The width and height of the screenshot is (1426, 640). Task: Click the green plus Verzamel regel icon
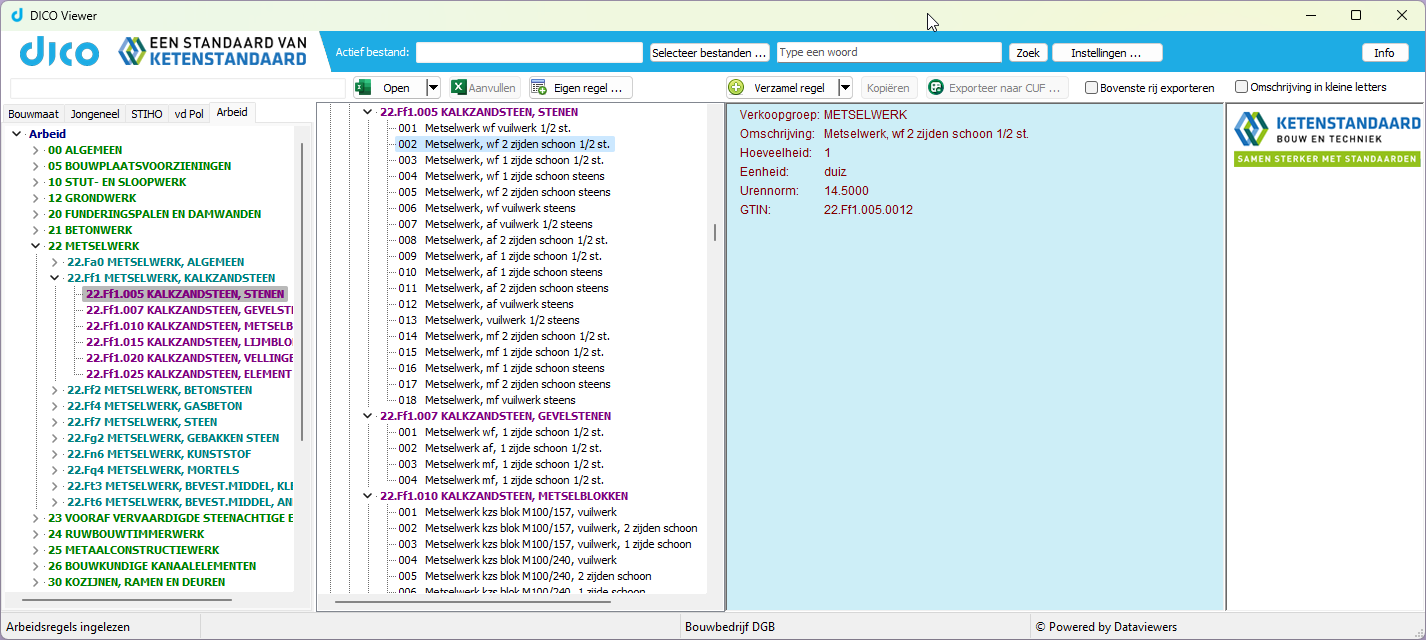pyautogui.click(x=736, y=88)
